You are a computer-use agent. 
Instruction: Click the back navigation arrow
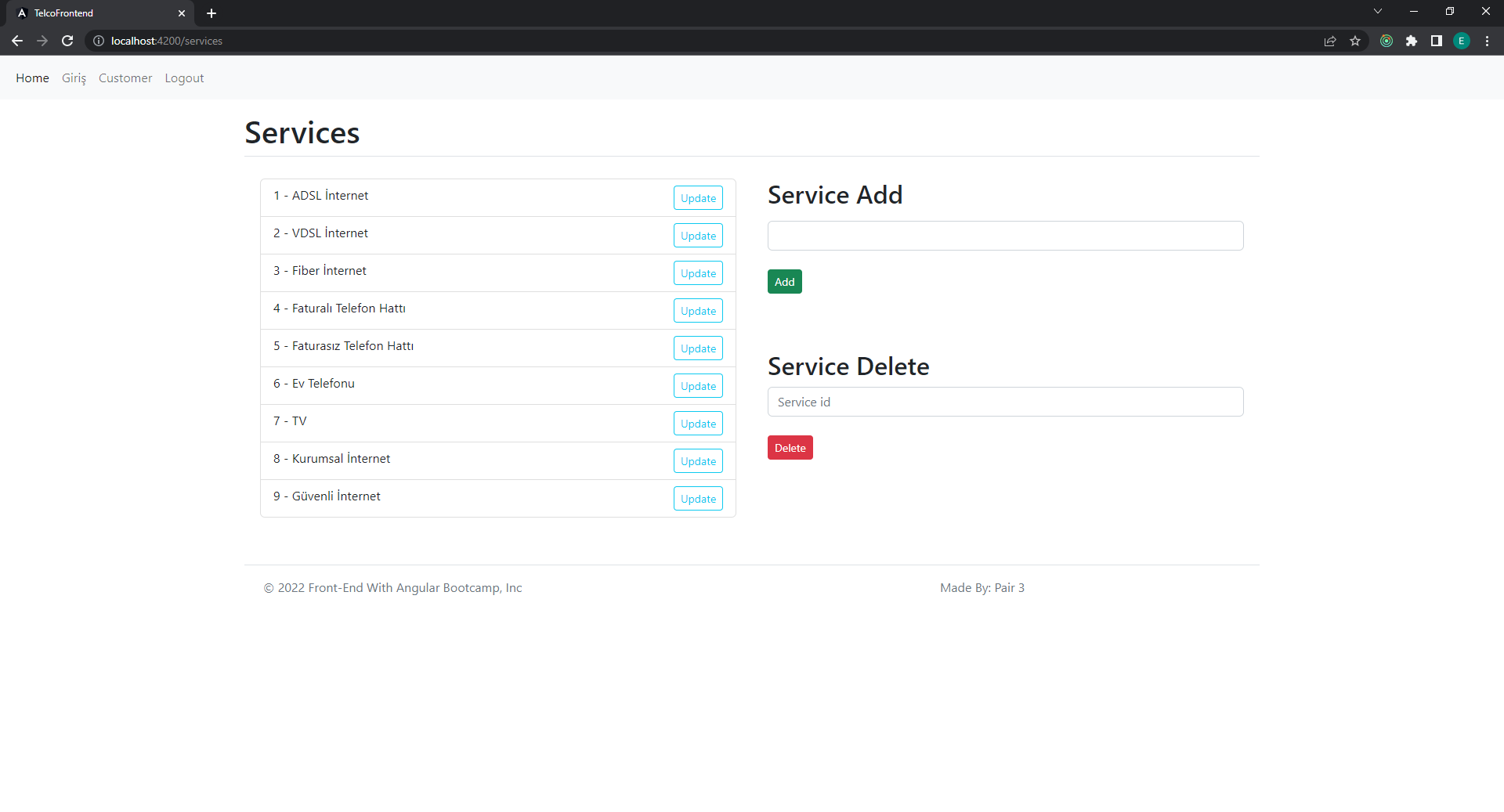[17, 41]
